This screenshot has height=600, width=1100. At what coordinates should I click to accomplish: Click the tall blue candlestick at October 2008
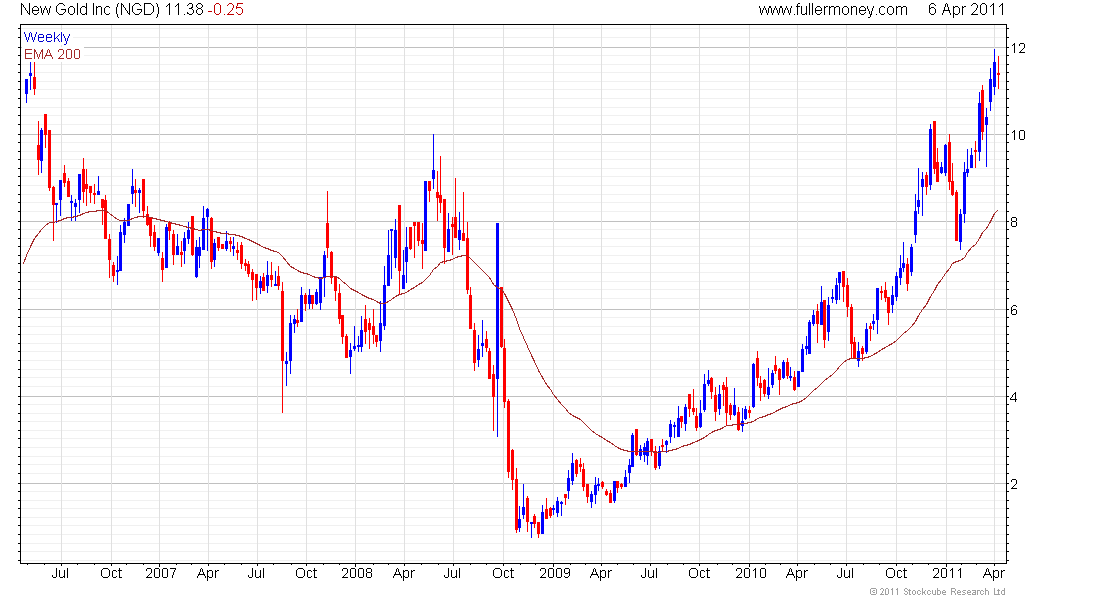coord(497,330)
